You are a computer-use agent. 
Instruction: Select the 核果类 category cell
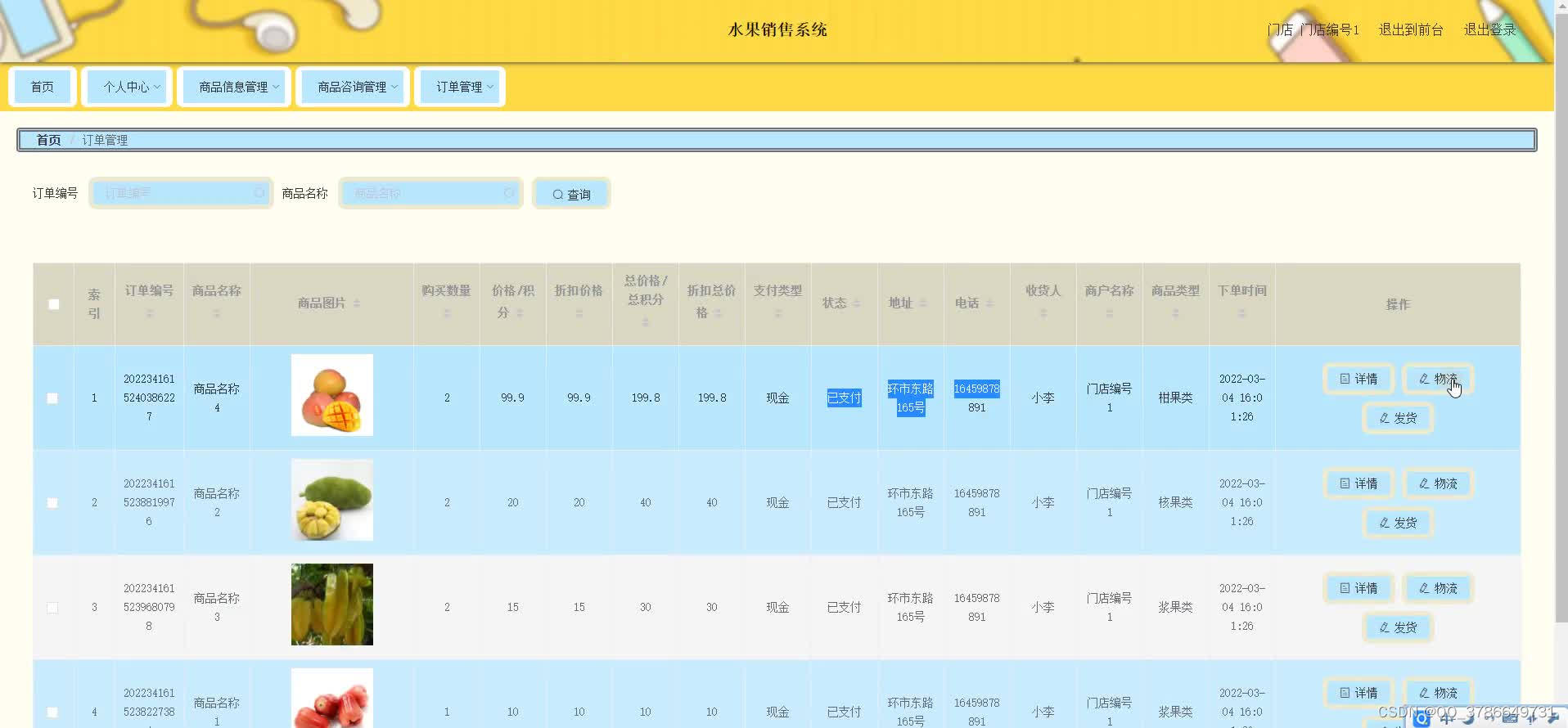click(x=1175, y=502)
